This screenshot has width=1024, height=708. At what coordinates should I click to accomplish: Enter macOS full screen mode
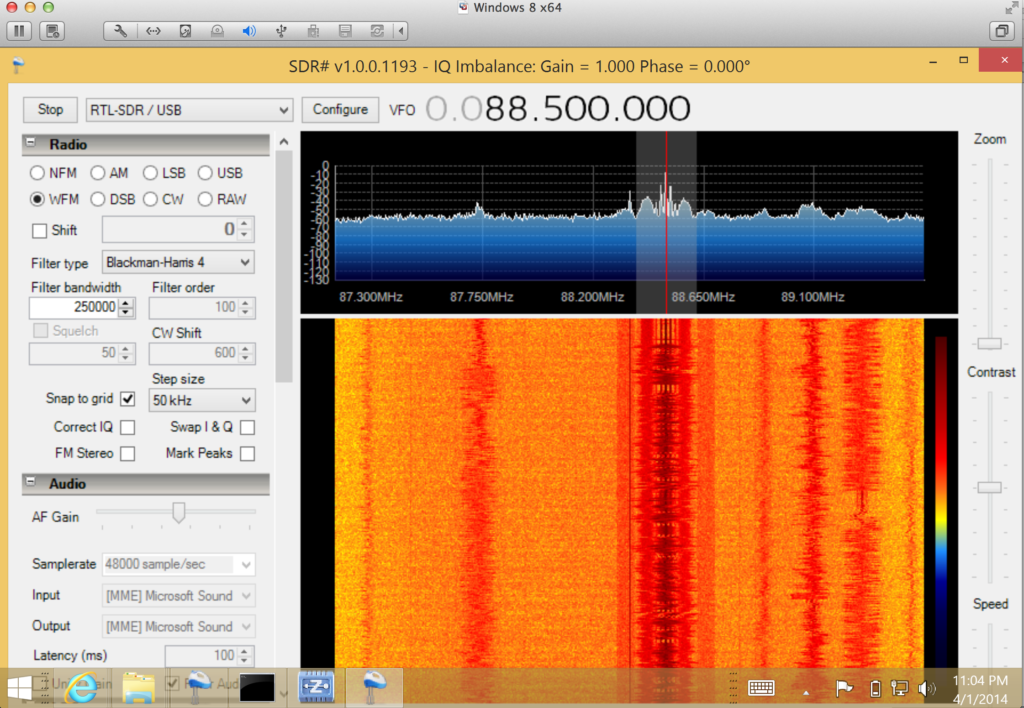coord(1011,8)
